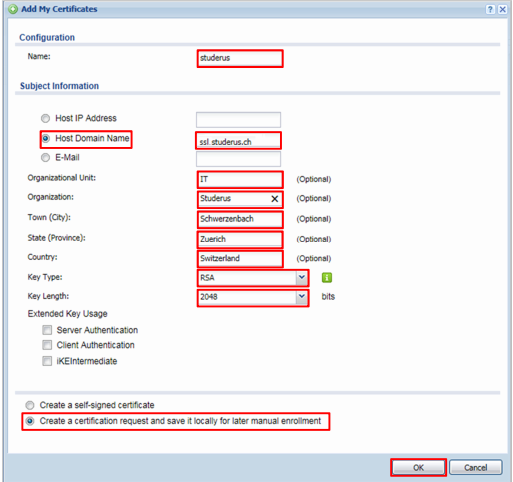The image size is (513, 482).
Task: Check the Client Authentication box
Action: [47, 345]
